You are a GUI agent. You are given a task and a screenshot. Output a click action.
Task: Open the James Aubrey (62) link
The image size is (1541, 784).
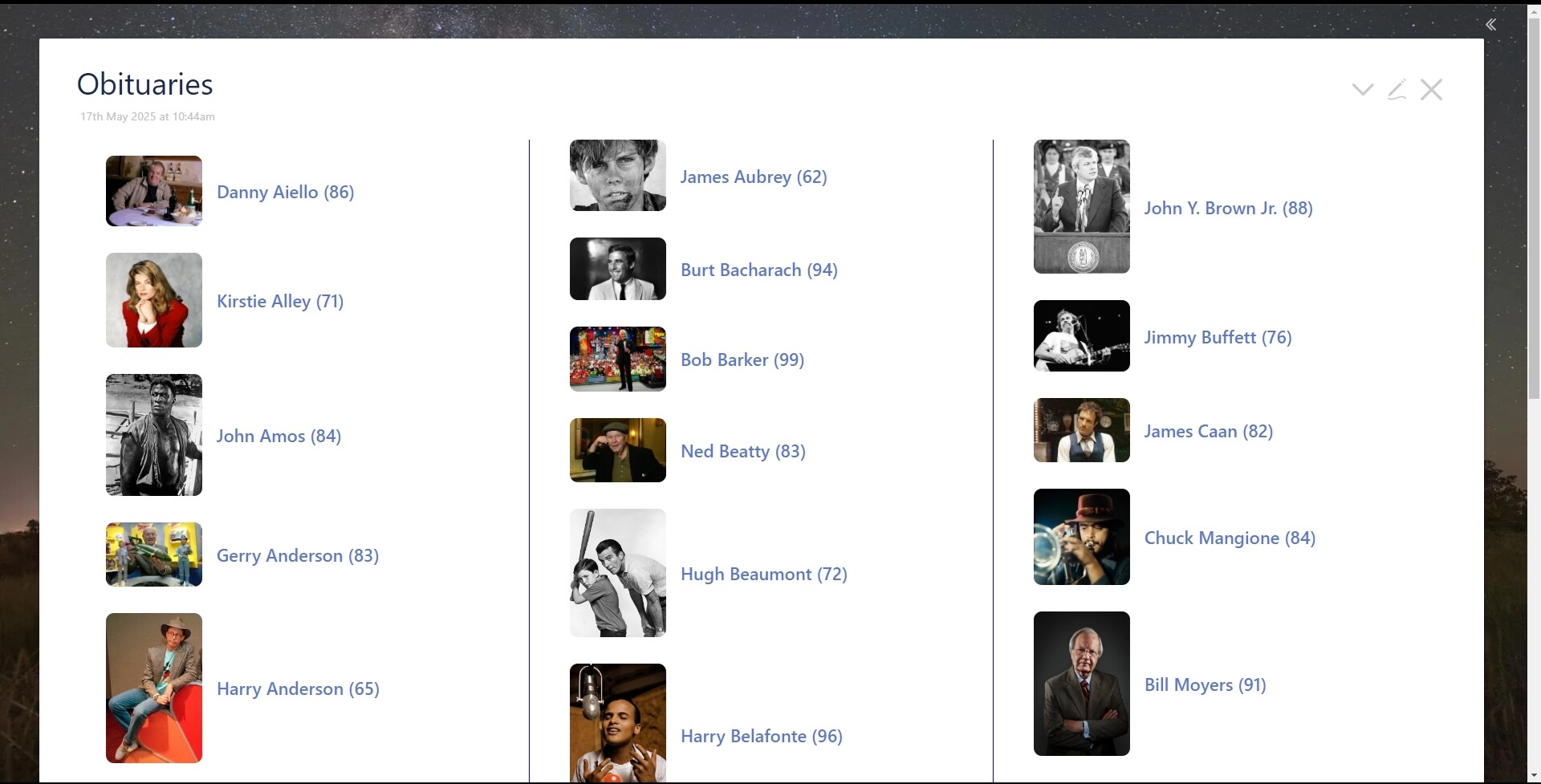[754, 177]
